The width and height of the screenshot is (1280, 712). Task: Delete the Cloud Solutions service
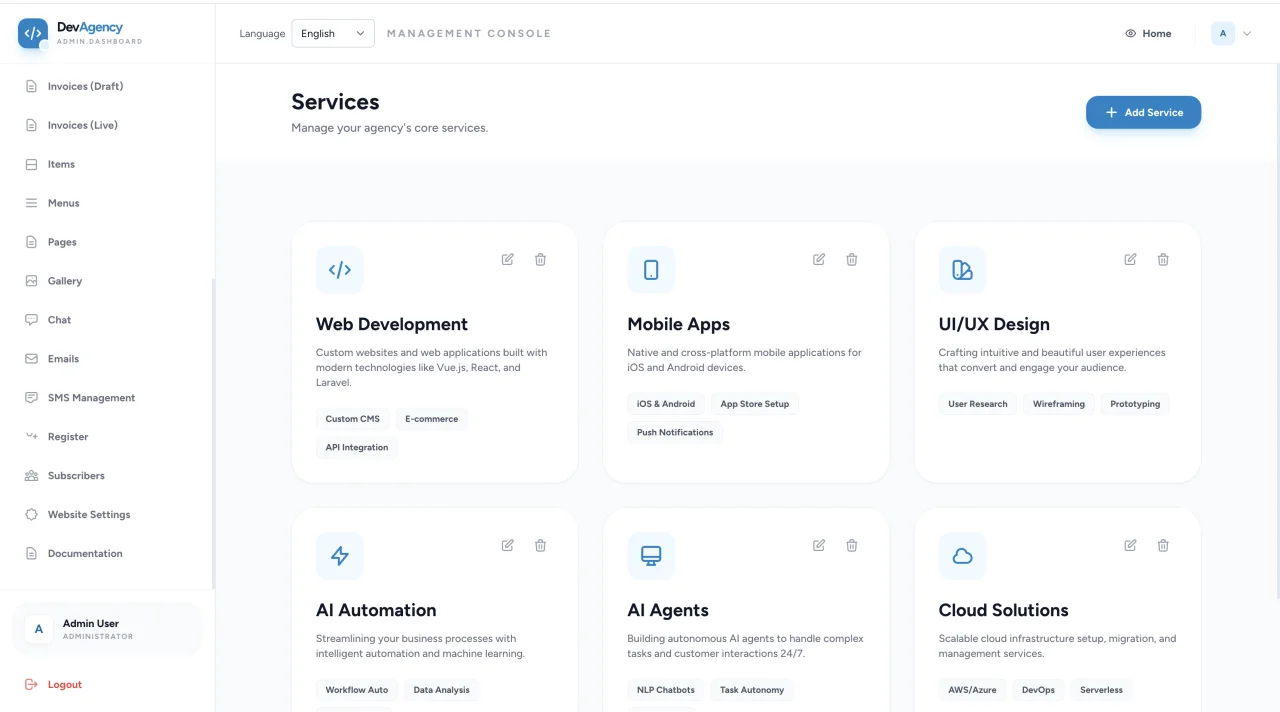[x=1163, y=545]
